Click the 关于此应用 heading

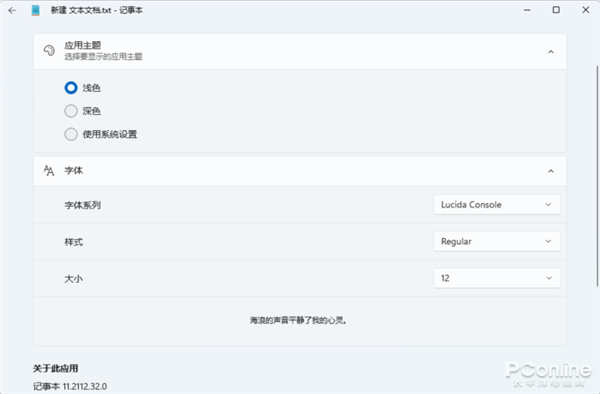pyautogui.click(x=55, y=368)
